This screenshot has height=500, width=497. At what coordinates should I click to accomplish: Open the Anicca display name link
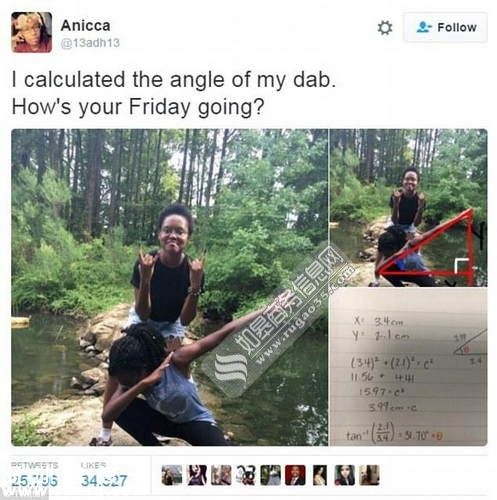85,26
